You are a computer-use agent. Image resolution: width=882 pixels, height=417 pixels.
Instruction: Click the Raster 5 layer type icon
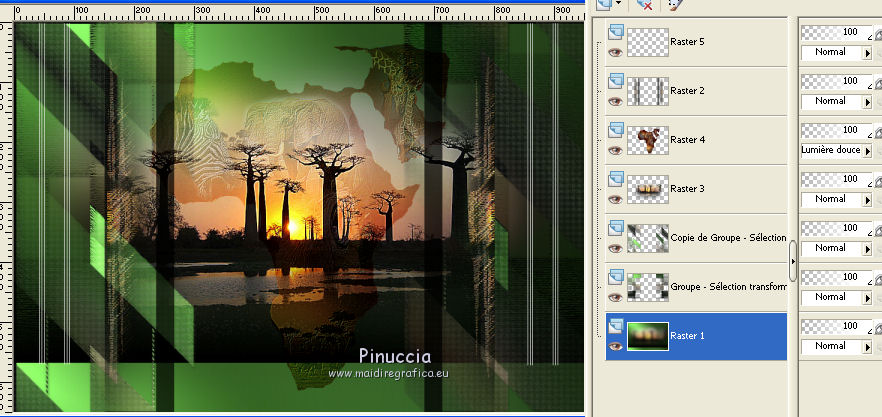[x=615, y=32]
